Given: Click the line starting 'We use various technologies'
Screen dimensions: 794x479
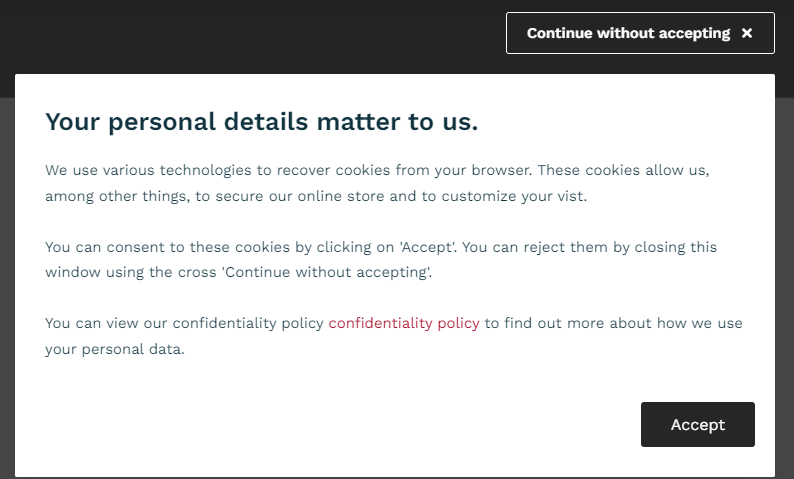Looking at the screenshot, I should point(377,170).
